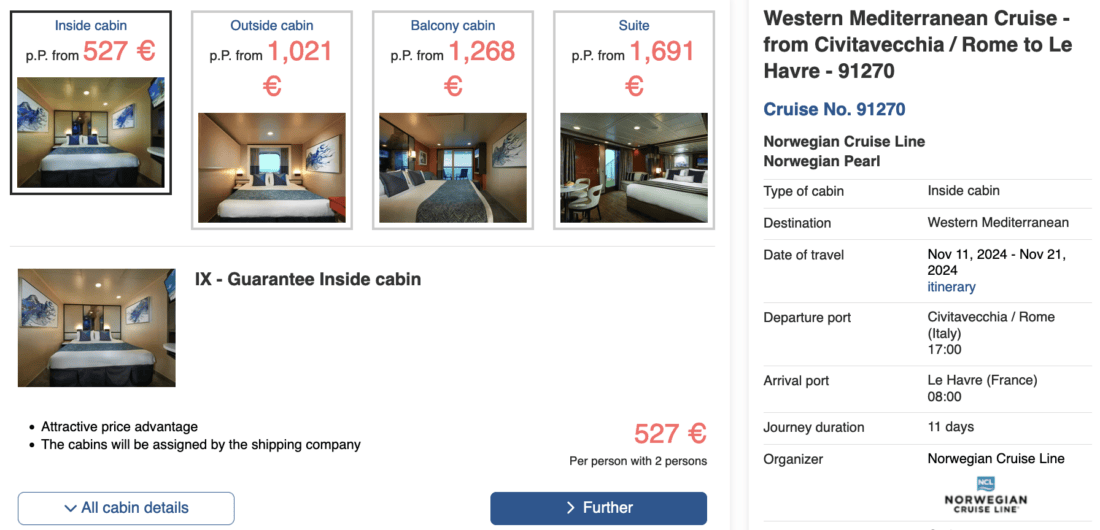Image resolution: width=1100 pixels, height=530 pixels.
Task: View the Balcony cabin room photo
Action: pyautogui.click(x=453, y=167)
